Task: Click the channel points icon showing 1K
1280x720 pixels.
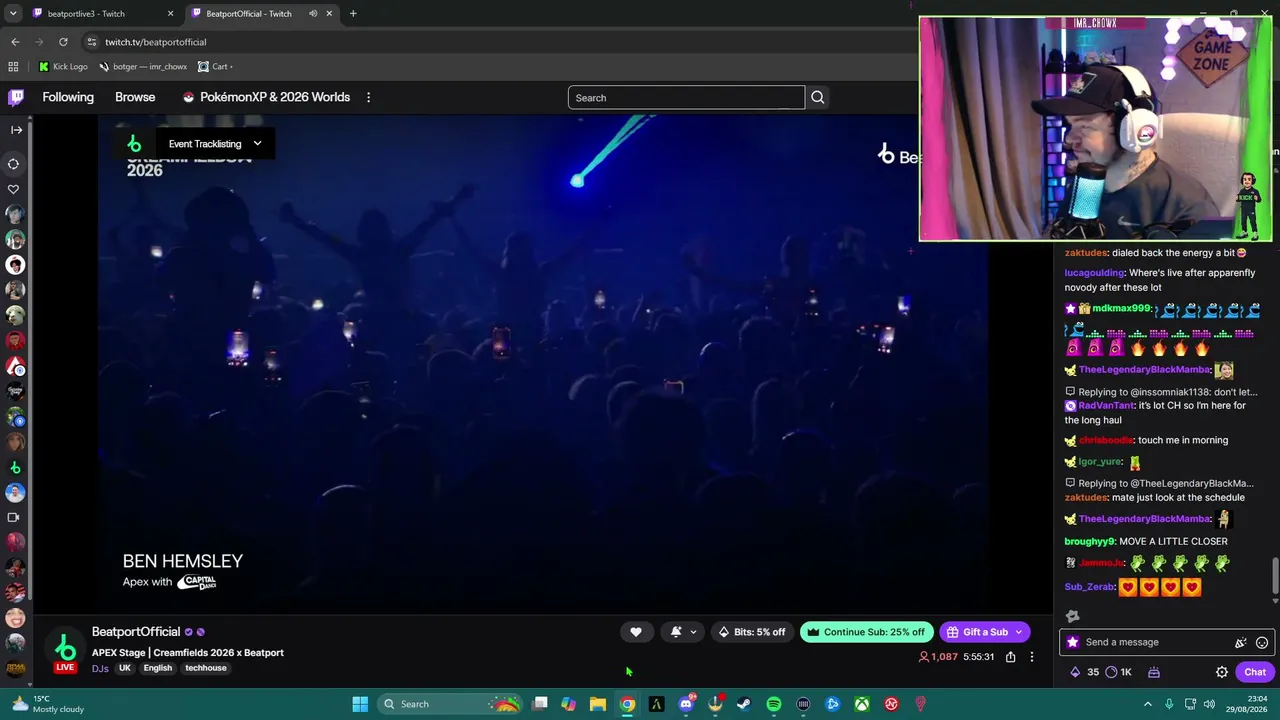Action: [1119, 672]
